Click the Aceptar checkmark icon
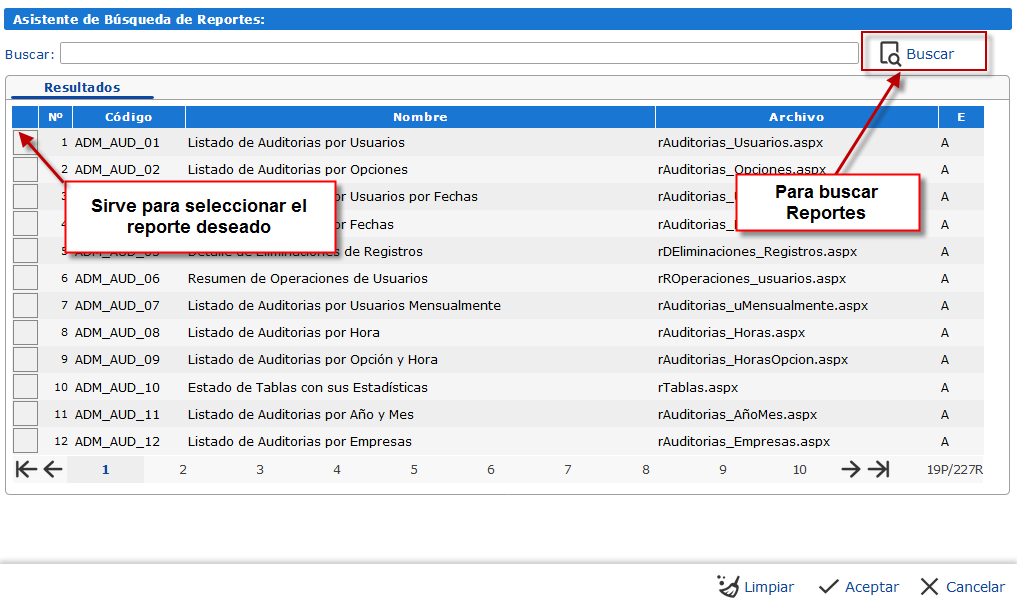Screen dimensions: 1017x608 (x=829, y=586)
